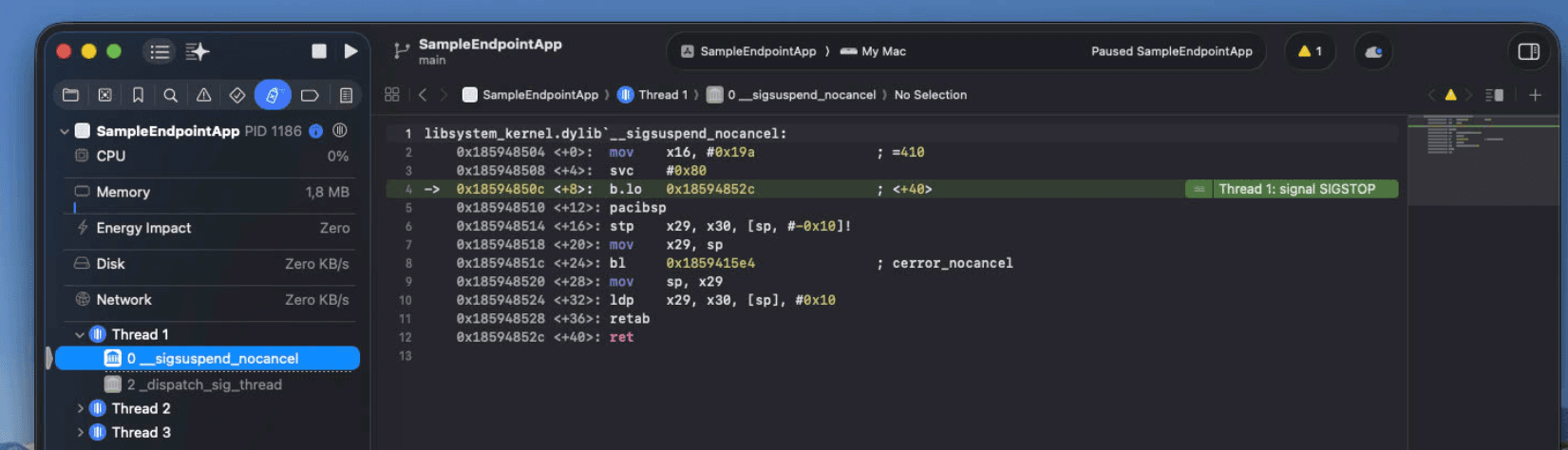Open the CPU gauge report
The width and height of the screenshot is (1568, 450).
(x=210, y=156)
